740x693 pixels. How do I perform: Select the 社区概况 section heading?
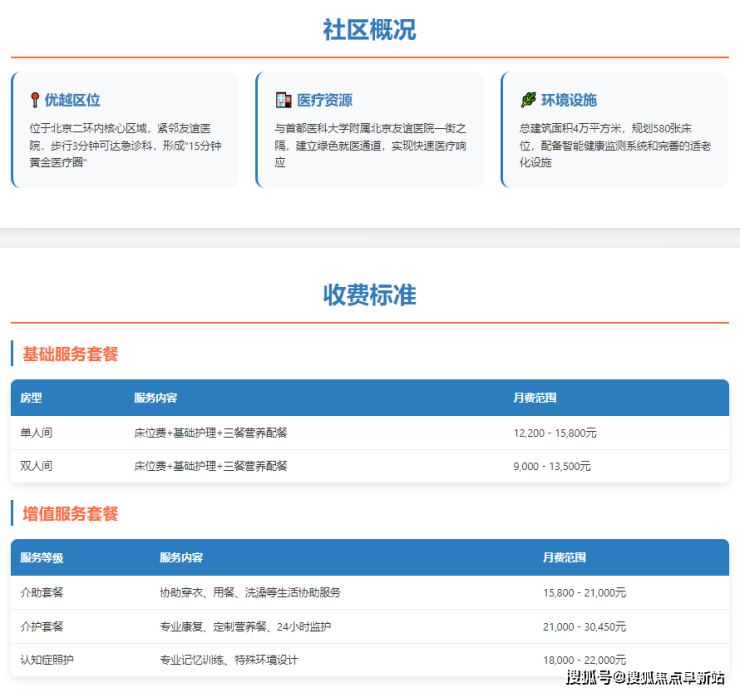pyautogui.click(x=369, y=30)
